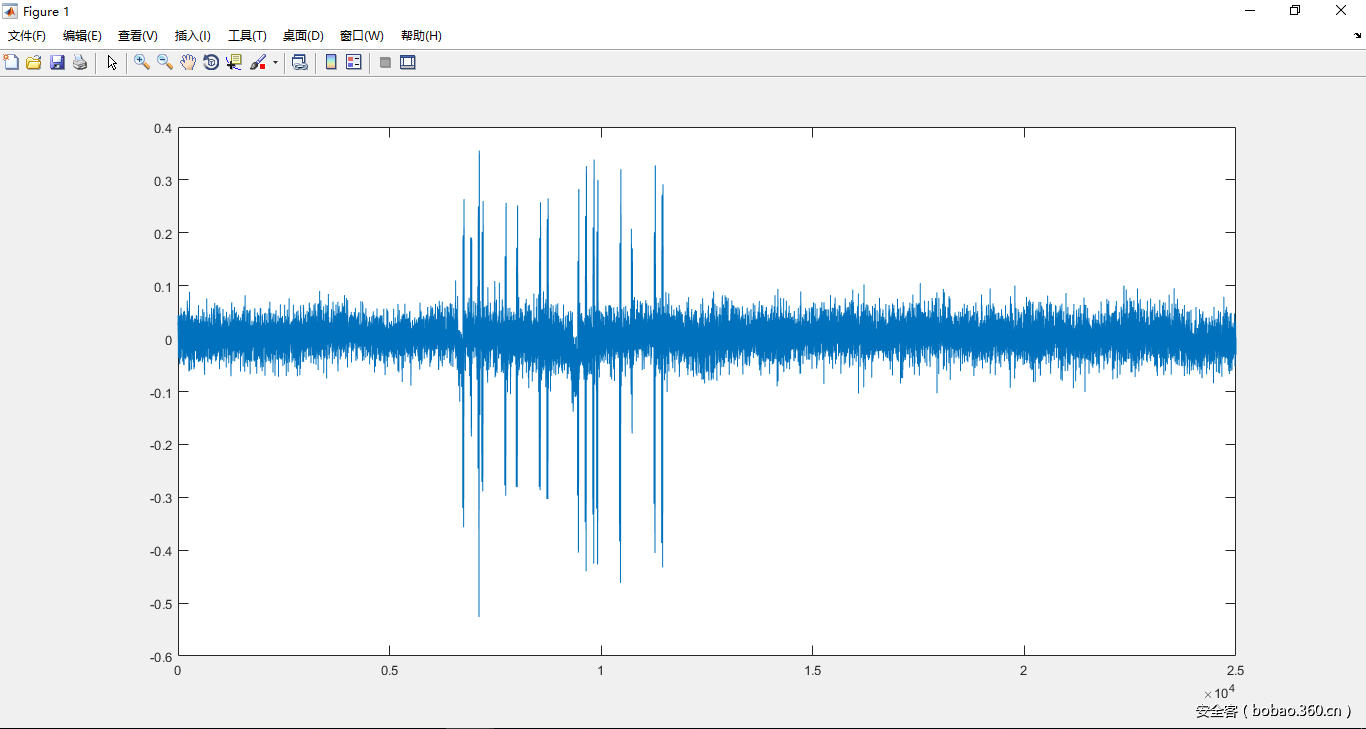Image resolution: width=1366 pixels, height=729 pixels.
Task: Click the Show Plot Tools button
Action: point(407,62)
